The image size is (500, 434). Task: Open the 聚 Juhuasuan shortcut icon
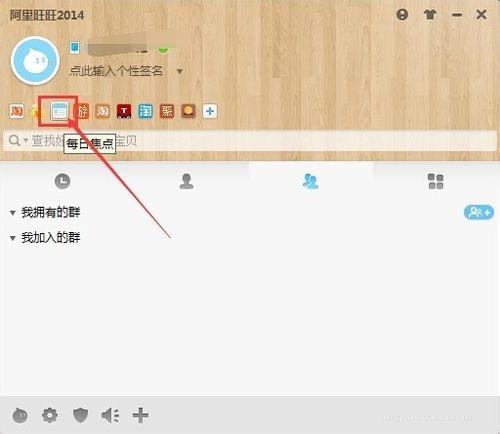click(x=167, y=111)
